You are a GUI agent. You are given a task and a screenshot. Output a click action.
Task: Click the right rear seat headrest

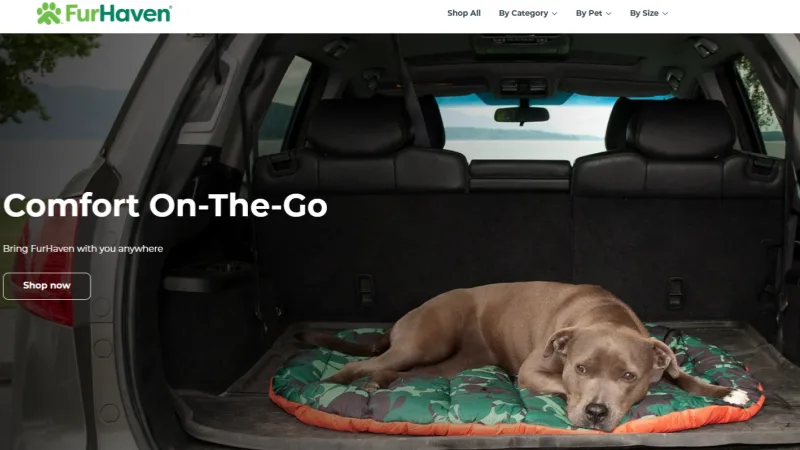coord(681,129)
